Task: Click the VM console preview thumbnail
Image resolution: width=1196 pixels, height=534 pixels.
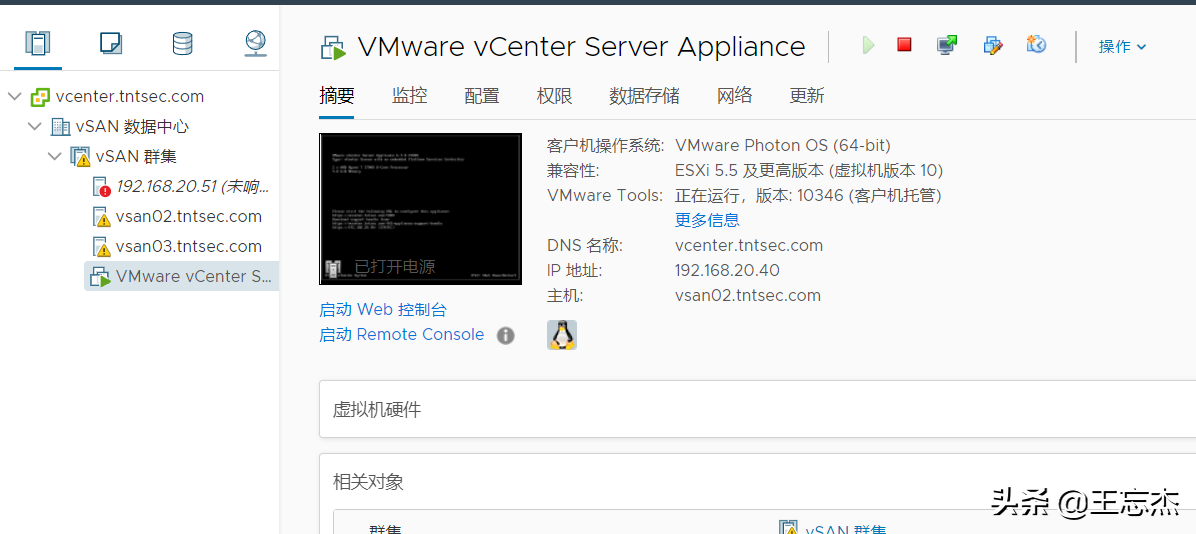Action: click(420, 209)
